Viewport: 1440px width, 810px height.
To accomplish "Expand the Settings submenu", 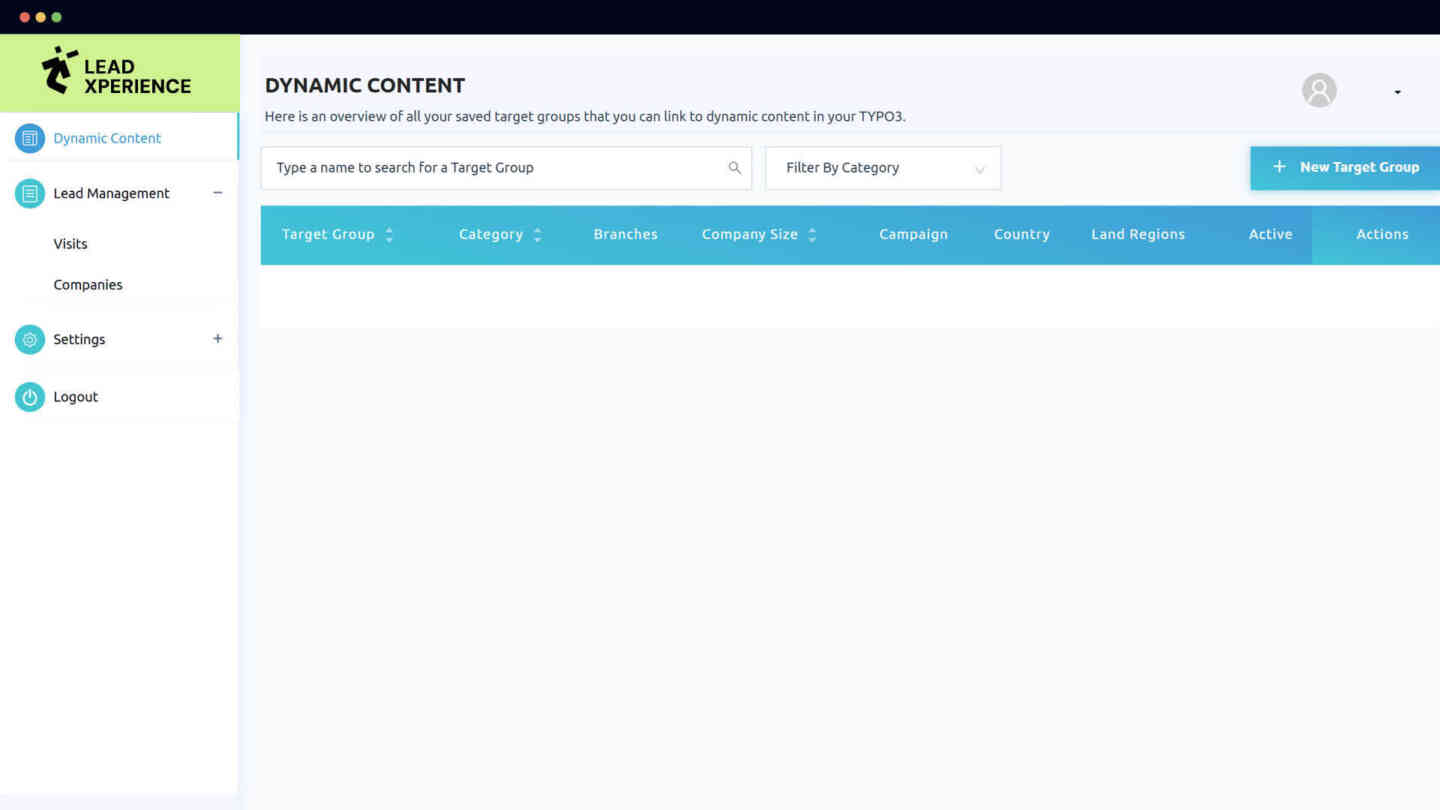I will tap(217, 339).
